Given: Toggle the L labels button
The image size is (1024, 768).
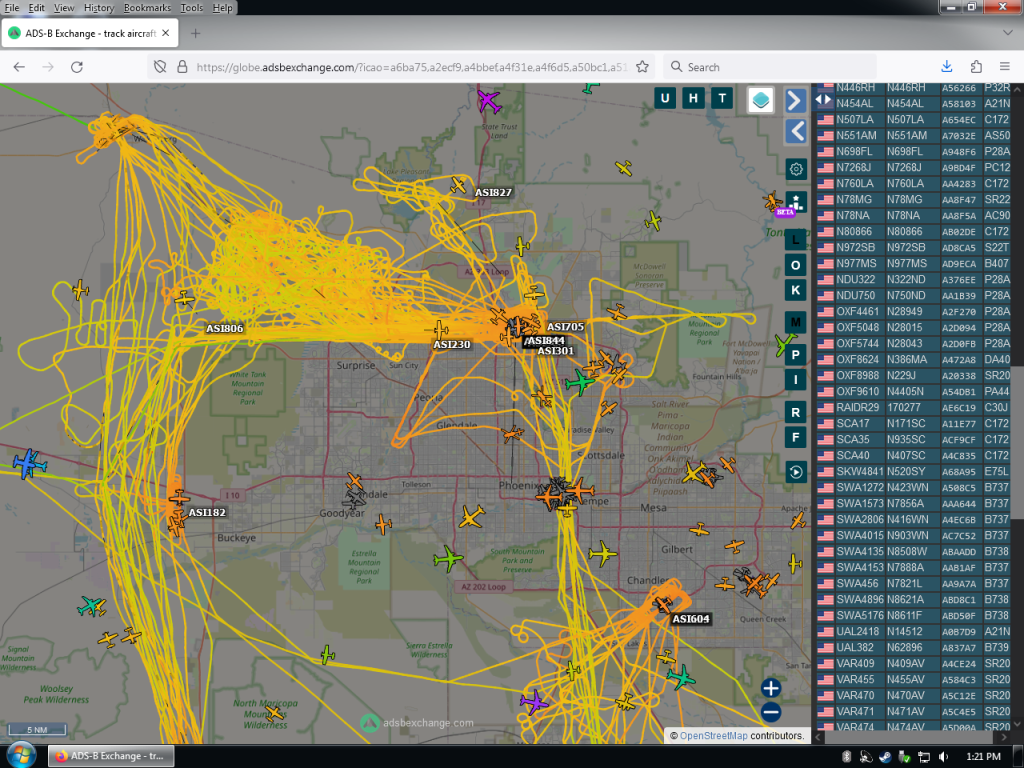Looking at the screenshot, I should pyautogui.click(x=795, y=240).
